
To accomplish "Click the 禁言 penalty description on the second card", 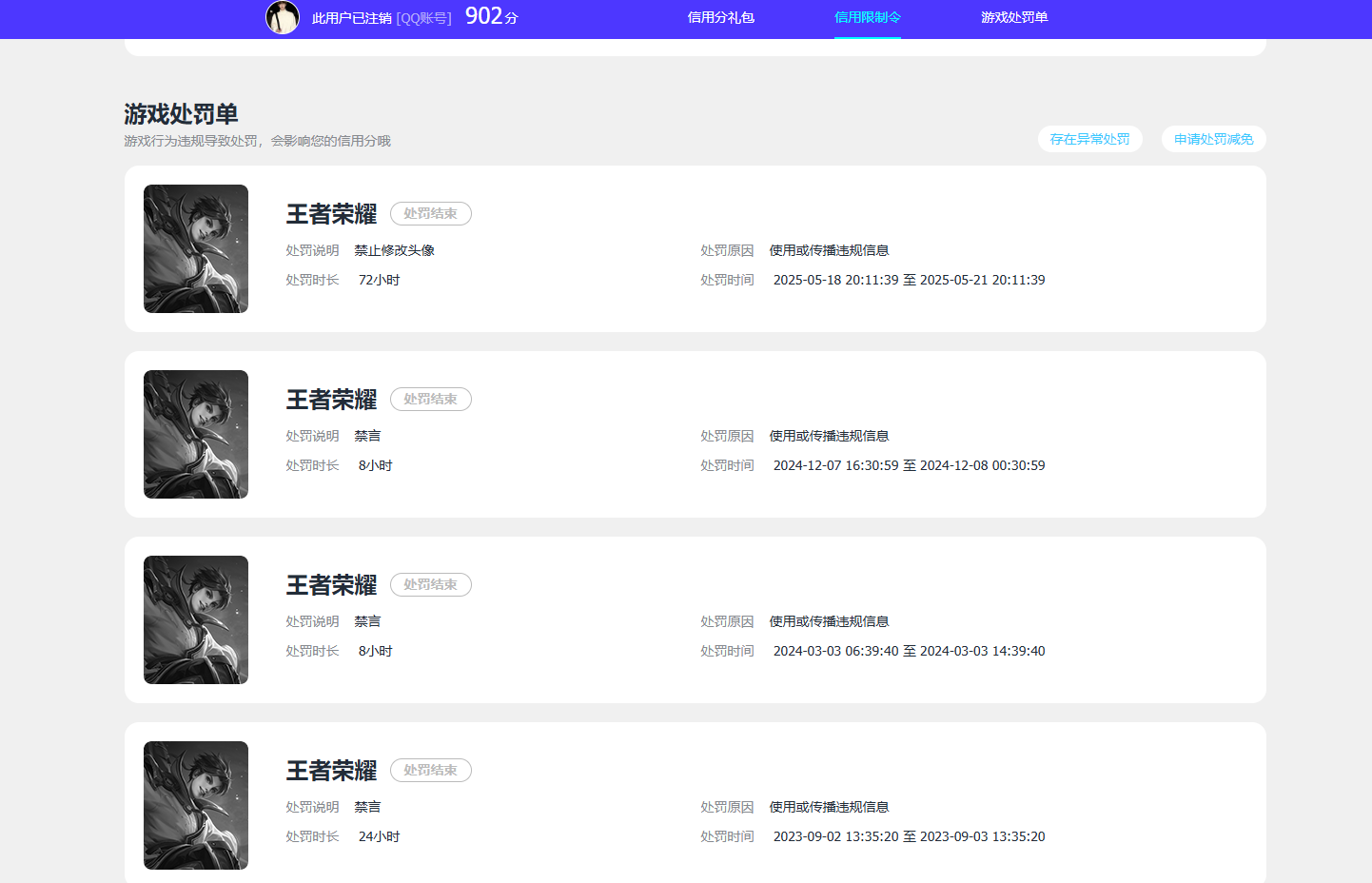I will pos(367,435).
